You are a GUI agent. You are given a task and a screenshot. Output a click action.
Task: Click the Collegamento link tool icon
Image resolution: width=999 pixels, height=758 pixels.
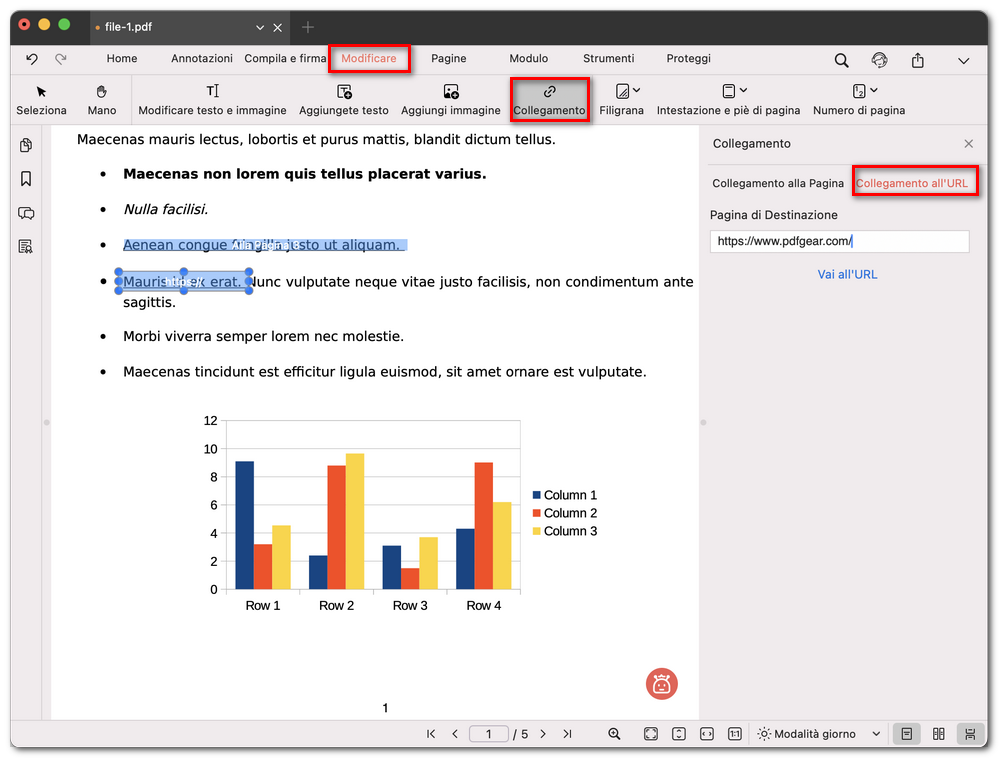pos(549,92)
